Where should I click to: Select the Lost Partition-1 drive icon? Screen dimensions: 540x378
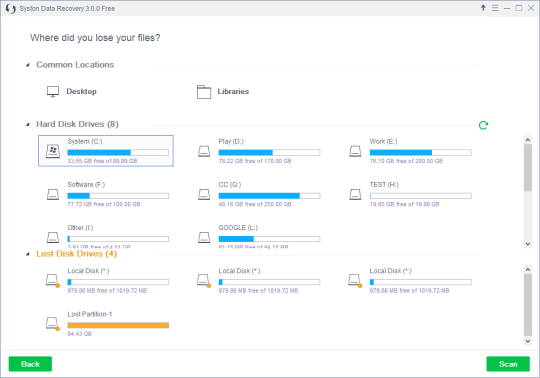point(53,324)
